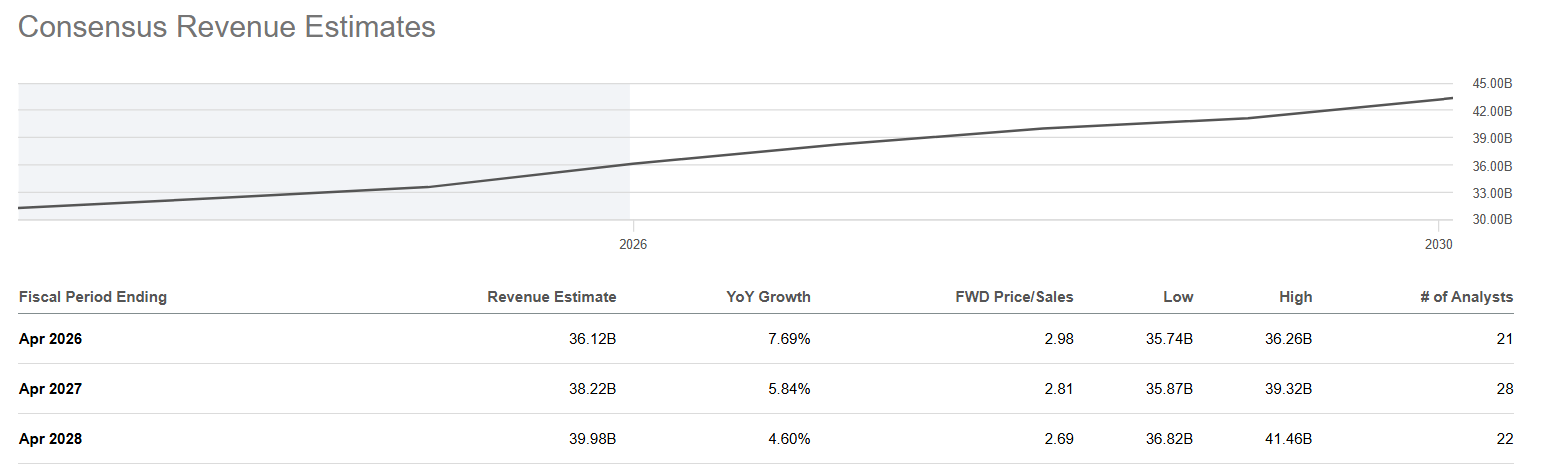Click the Revenue Estimate column header

click(x=552, y=297)
